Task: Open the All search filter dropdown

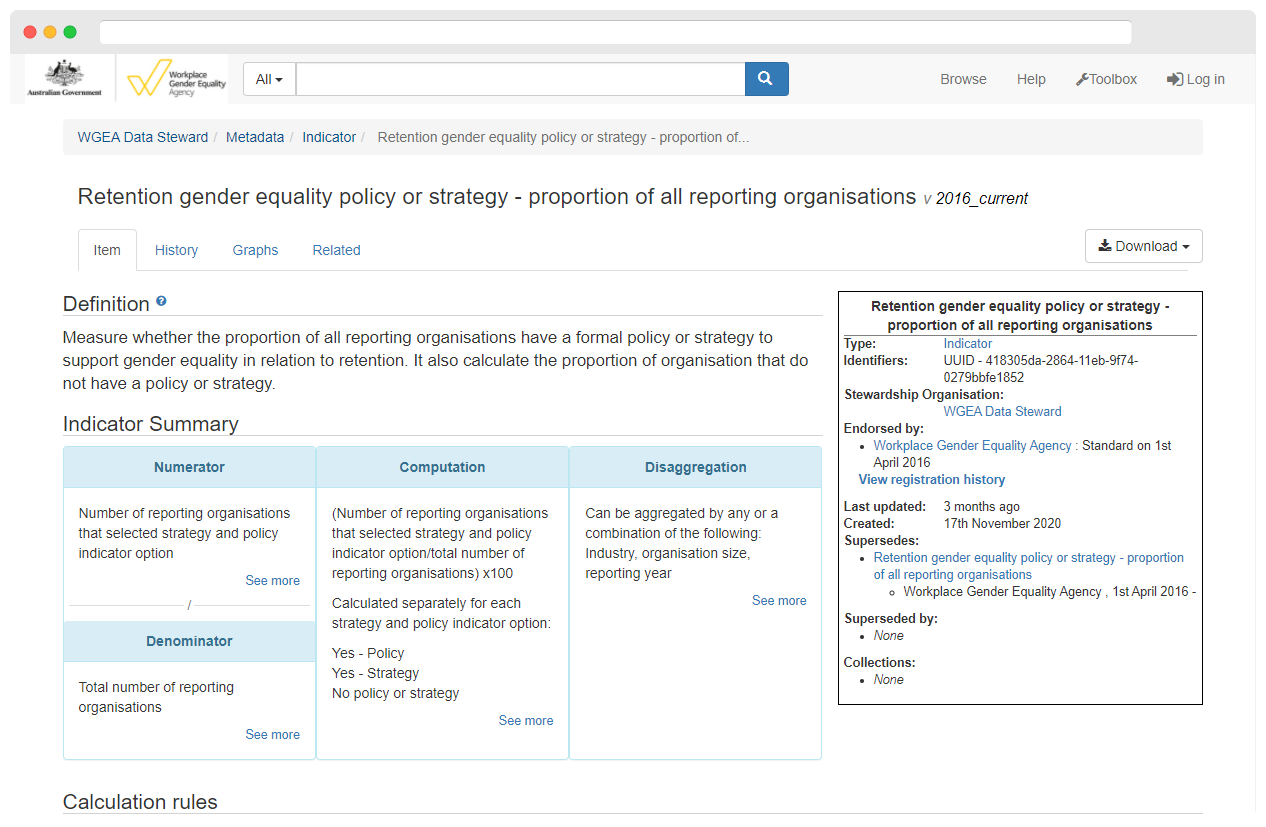Action: click(x=269, y=79)
